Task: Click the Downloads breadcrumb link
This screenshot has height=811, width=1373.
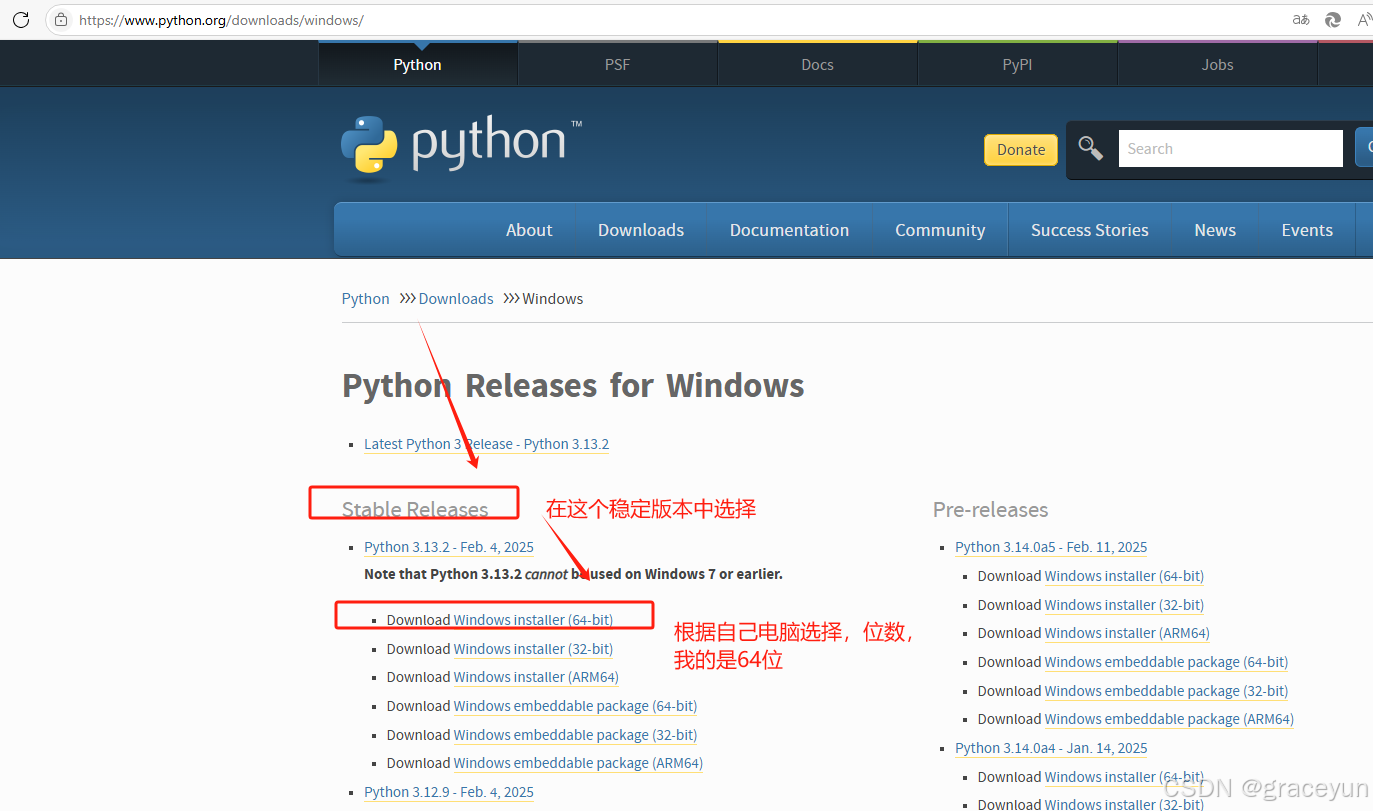Action: tap(456, 298)
